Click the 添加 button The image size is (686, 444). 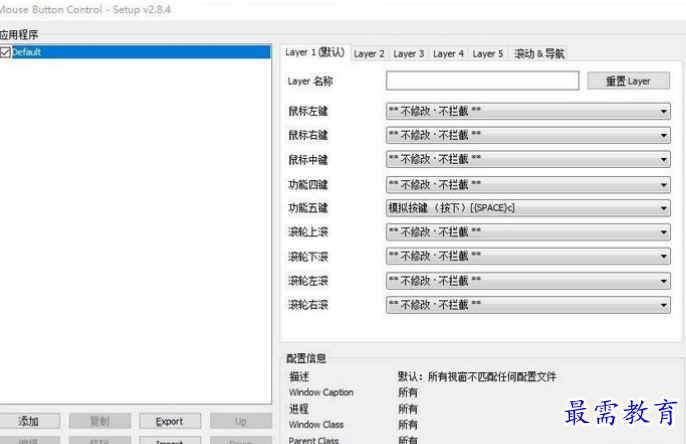point(29,421)
